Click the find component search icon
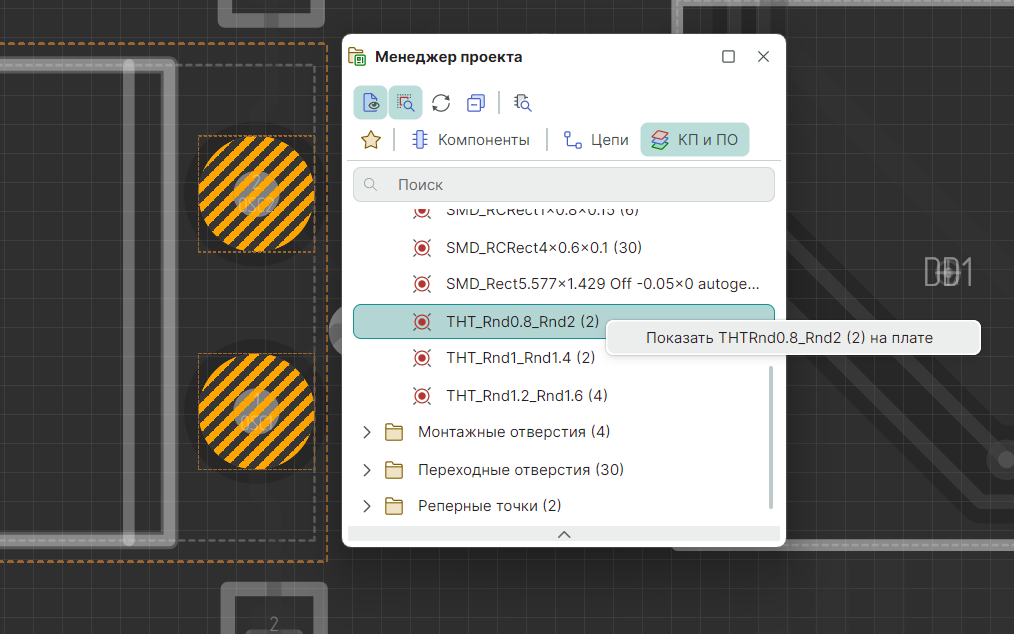This screenshot has width=1014, height=634. [523, 103]
